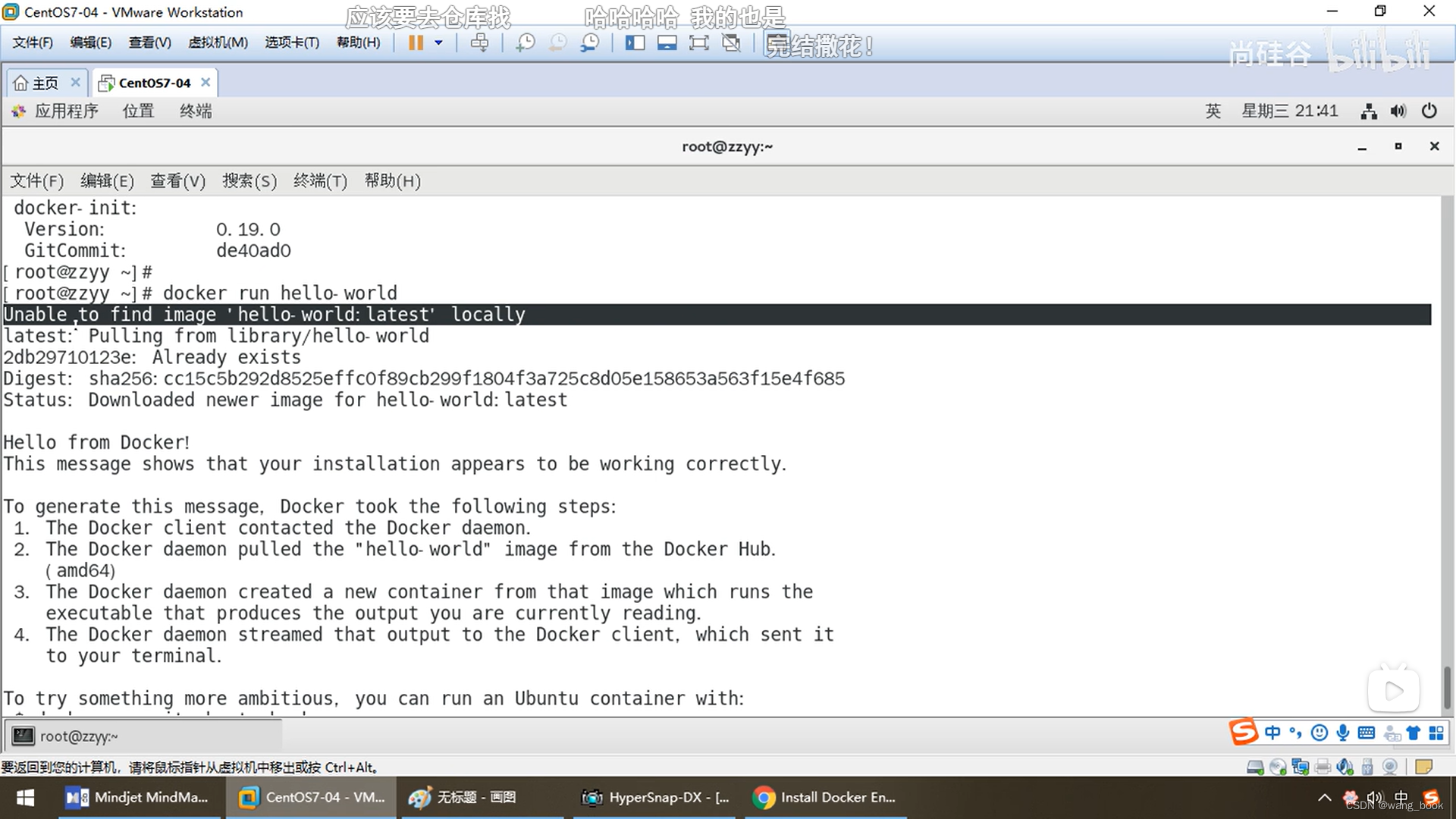Viewport: 1456px width, 819px height.
Task: Click Sogou voice input microphone icon
Action: coord(1343,733)
